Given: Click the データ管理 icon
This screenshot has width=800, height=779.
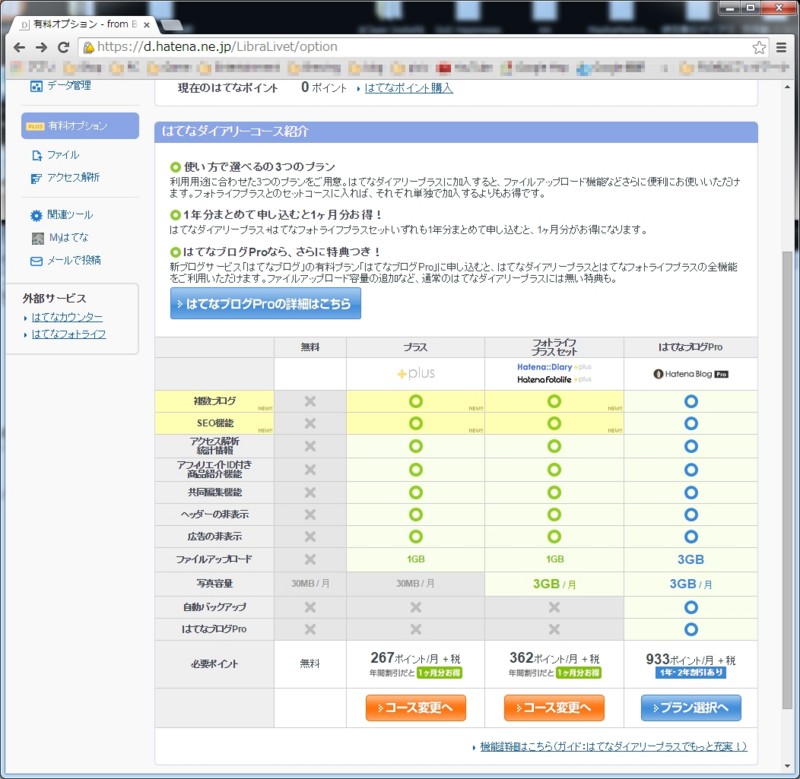Looking at the screenshot, I should click(36, 86).
